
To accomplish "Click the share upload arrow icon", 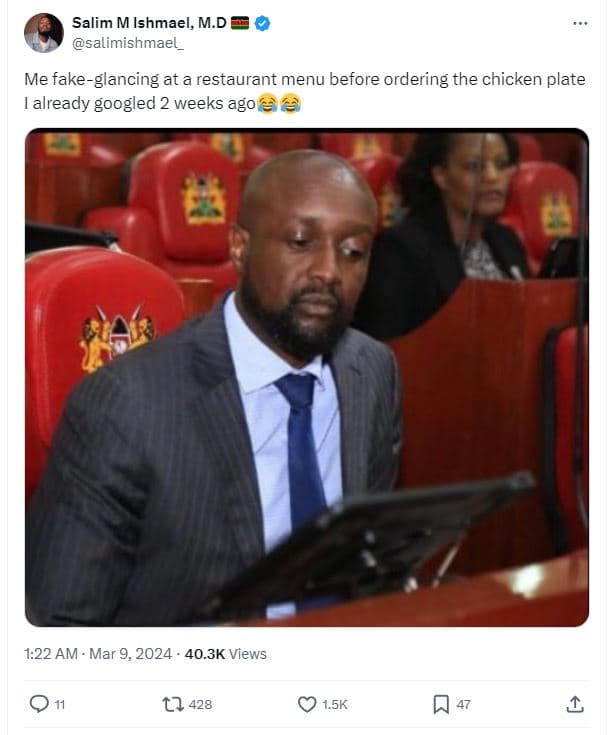I will (x=575, y=704).
